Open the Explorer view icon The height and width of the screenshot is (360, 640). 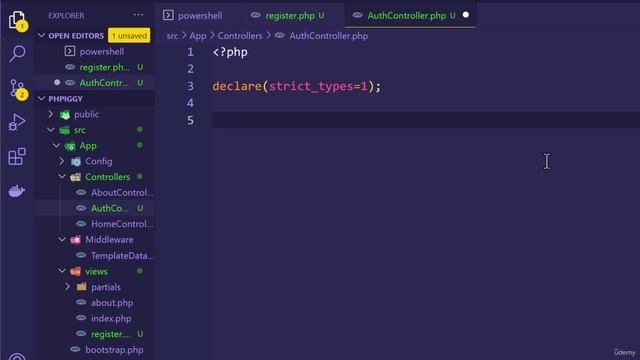tap(17, 20)
